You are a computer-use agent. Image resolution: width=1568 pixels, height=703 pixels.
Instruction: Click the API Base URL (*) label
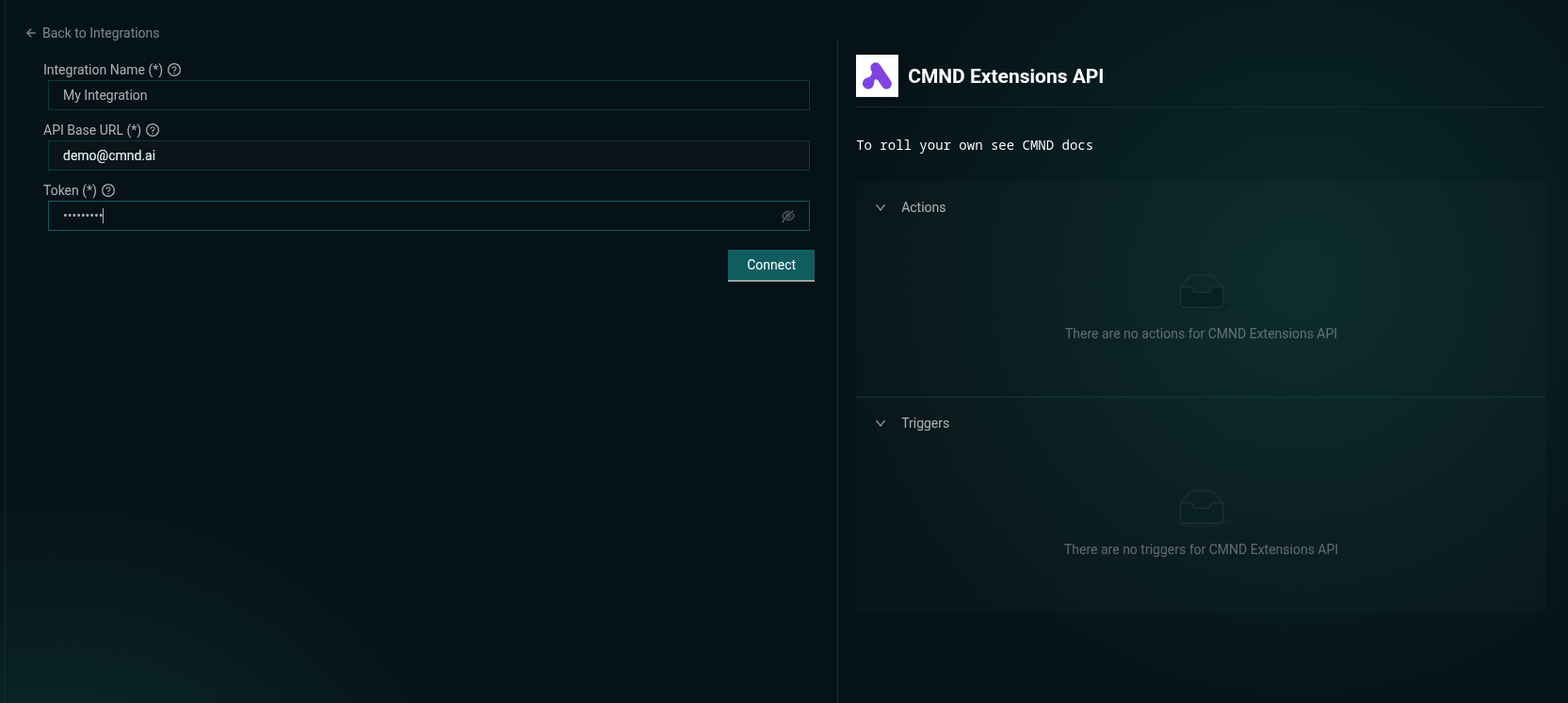[92, 130]
